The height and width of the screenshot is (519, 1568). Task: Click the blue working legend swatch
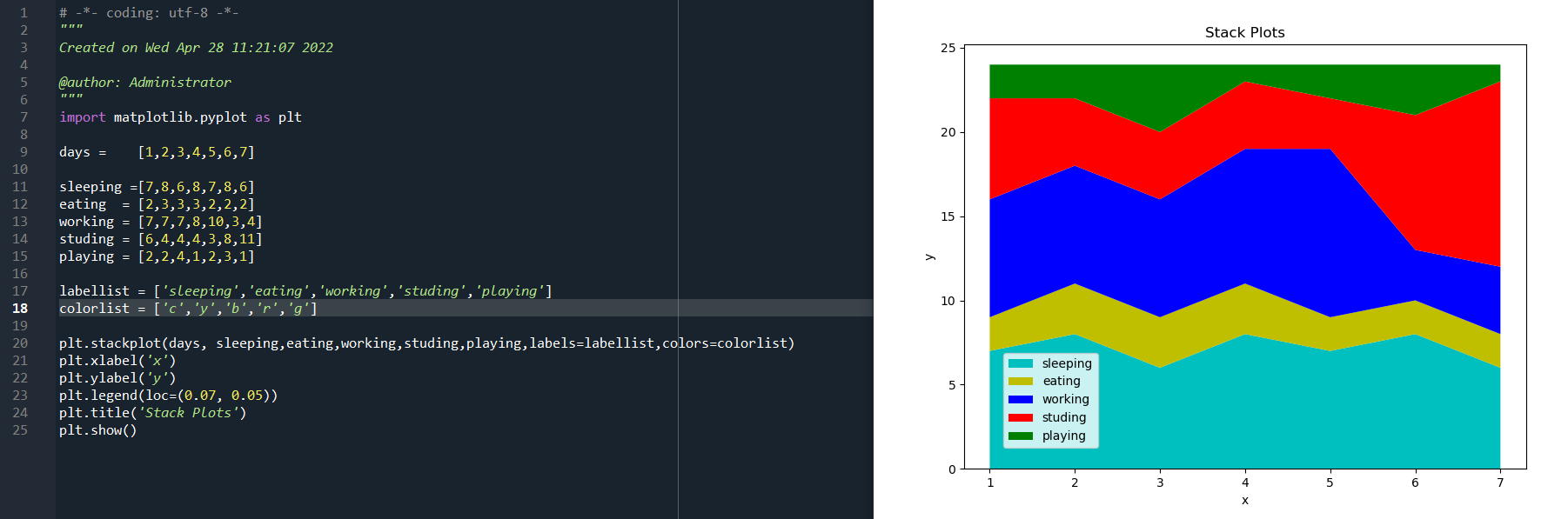pyautogui.click(x=1020, y=400)
